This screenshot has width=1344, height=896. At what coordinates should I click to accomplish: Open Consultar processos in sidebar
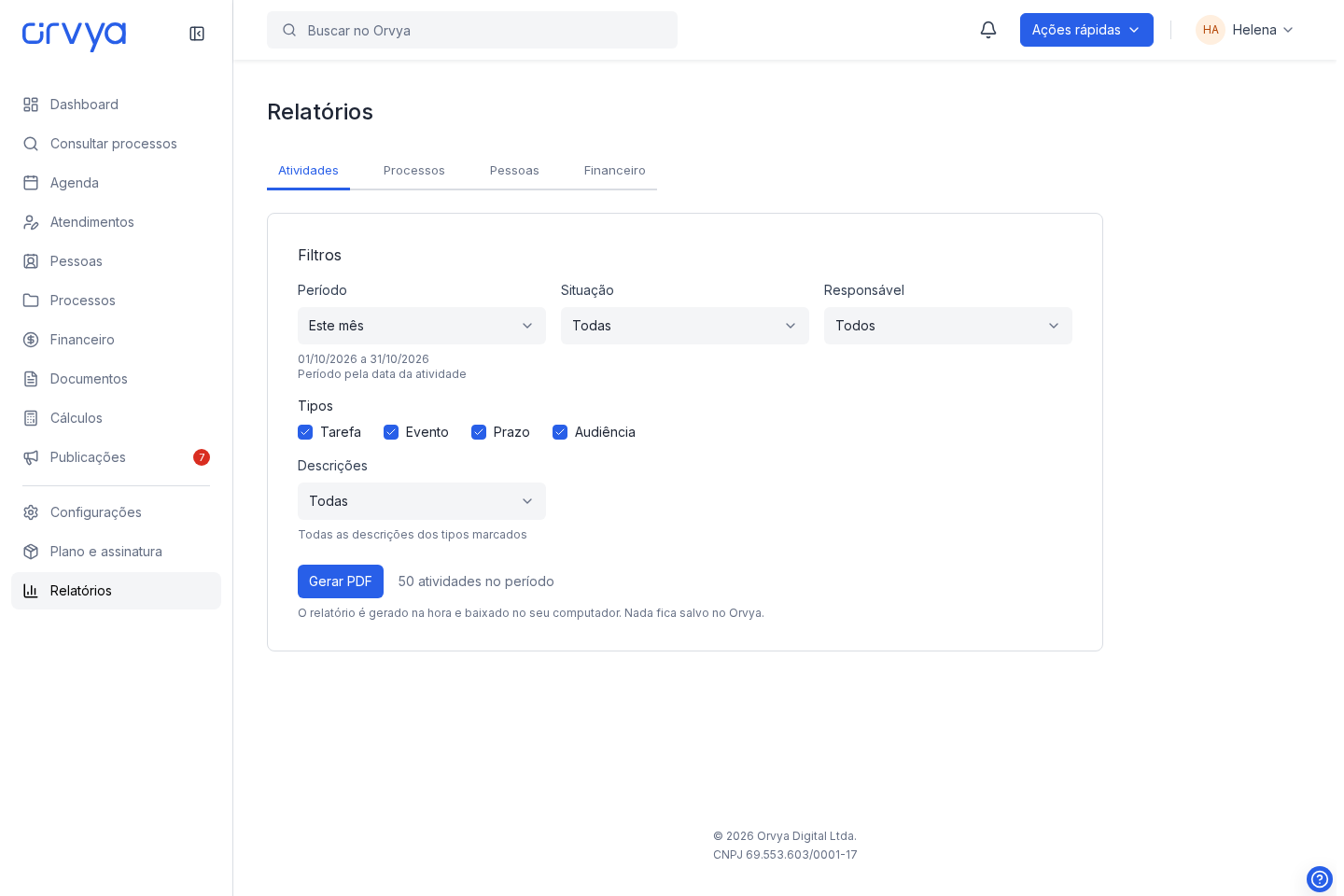(116, 144)
